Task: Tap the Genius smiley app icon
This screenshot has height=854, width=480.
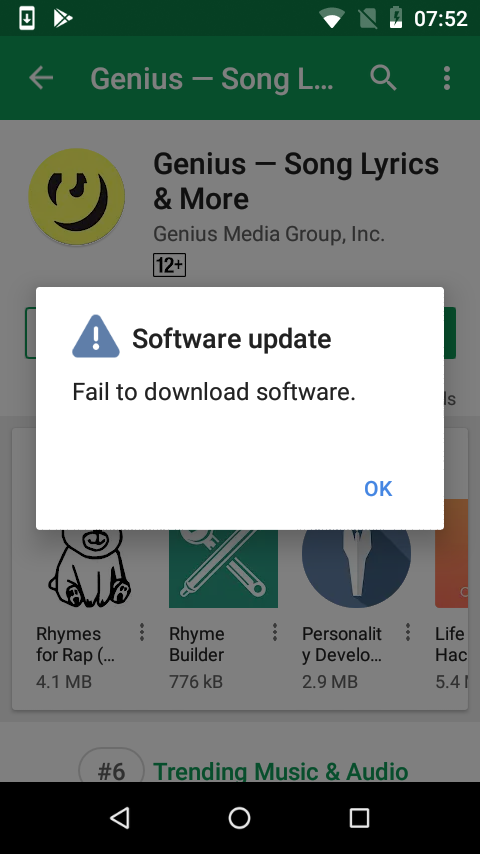Action: point(76,196)
